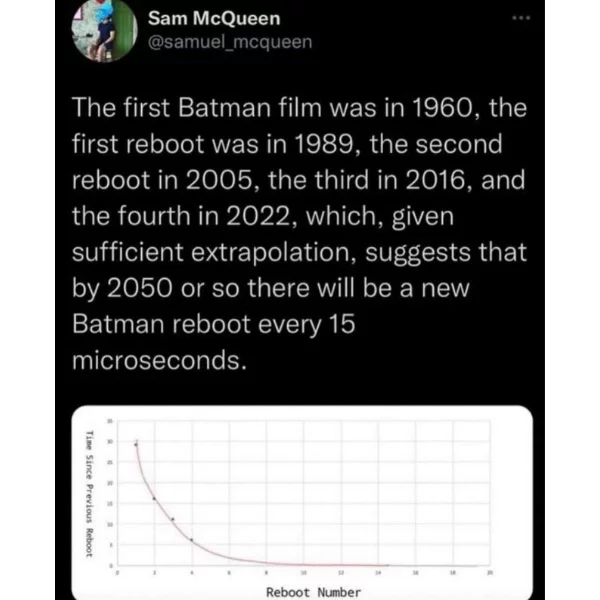This screenshot has width=600, height=600.
Task: Click the 'Reboot Number' x-axis label
Action: pos(313,592)
